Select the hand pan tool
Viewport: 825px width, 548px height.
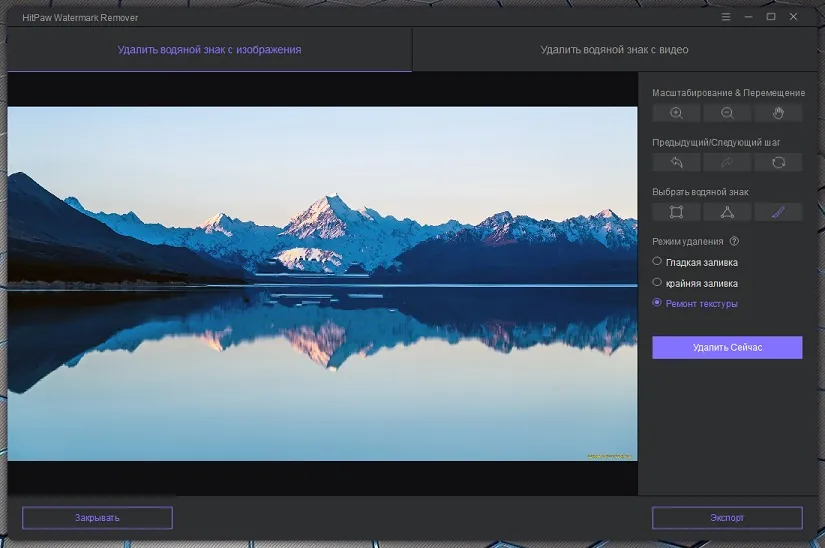coord(778,113)
